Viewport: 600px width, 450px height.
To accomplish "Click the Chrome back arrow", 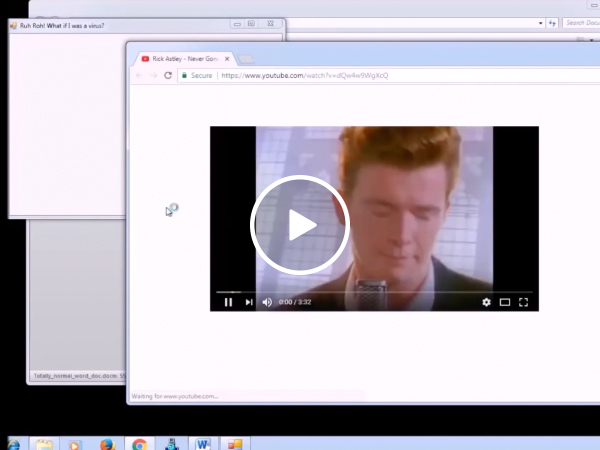I will pos(139,75).
